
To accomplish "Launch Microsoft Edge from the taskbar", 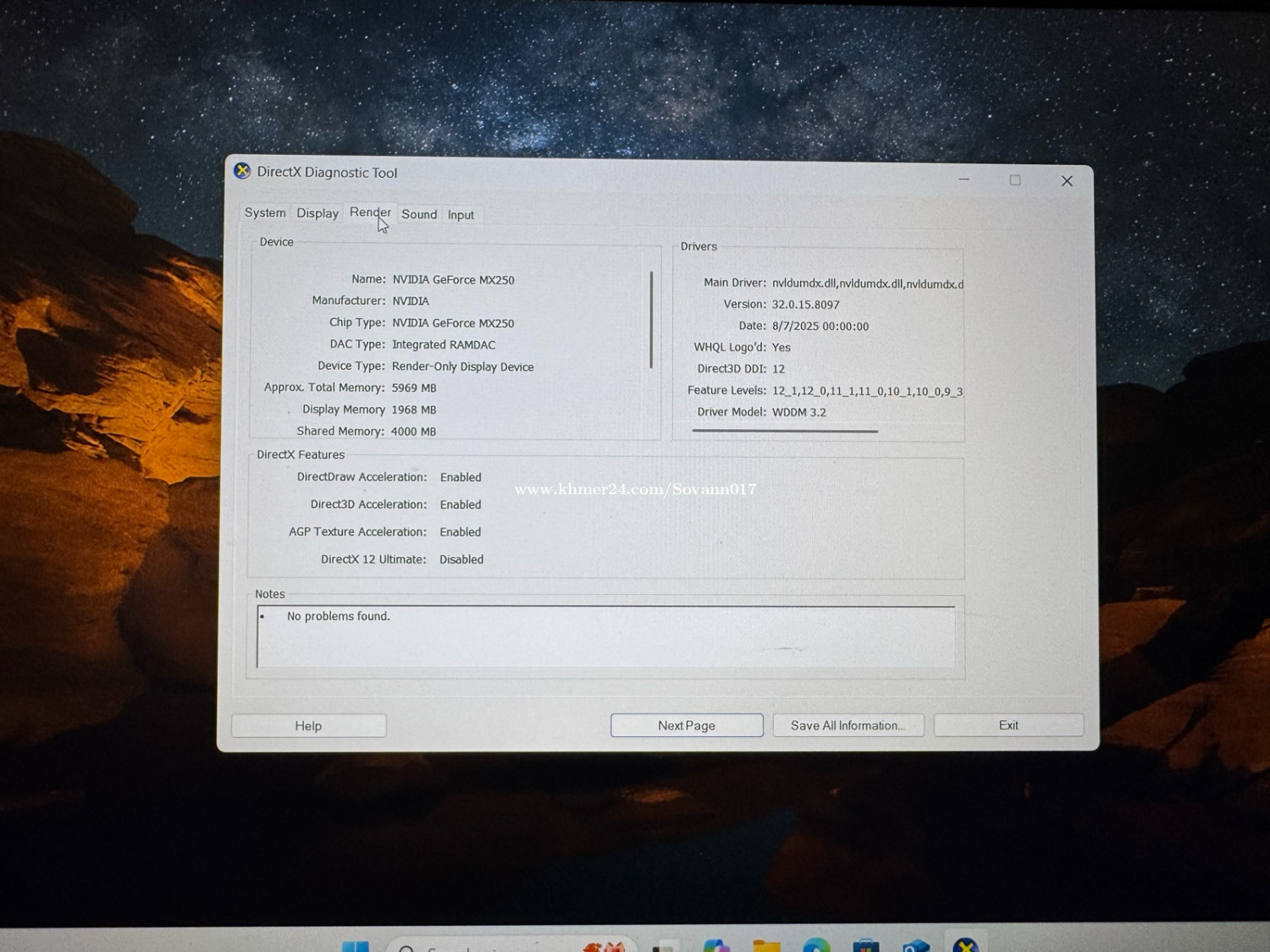I will pyautogui.click(x=816, y=946).
